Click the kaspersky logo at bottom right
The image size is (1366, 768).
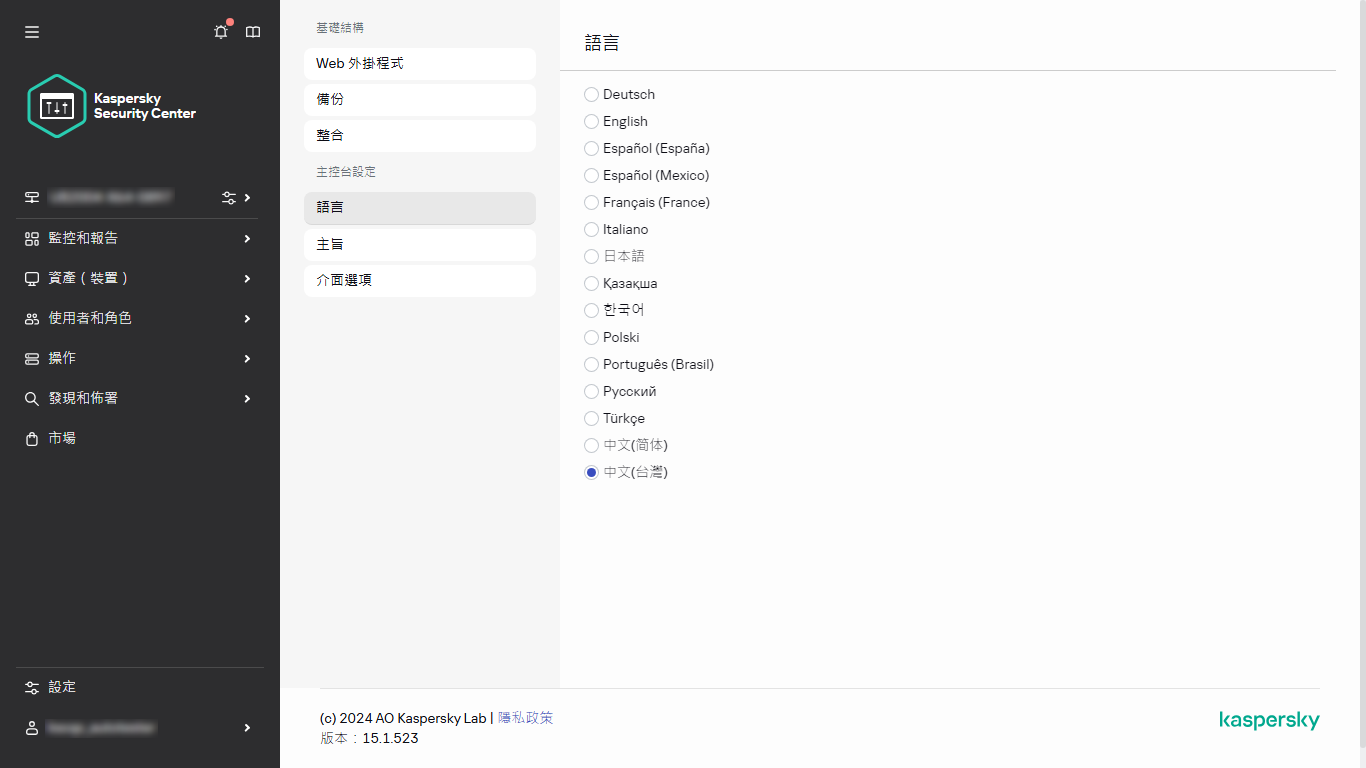[x=1269, y=720]
